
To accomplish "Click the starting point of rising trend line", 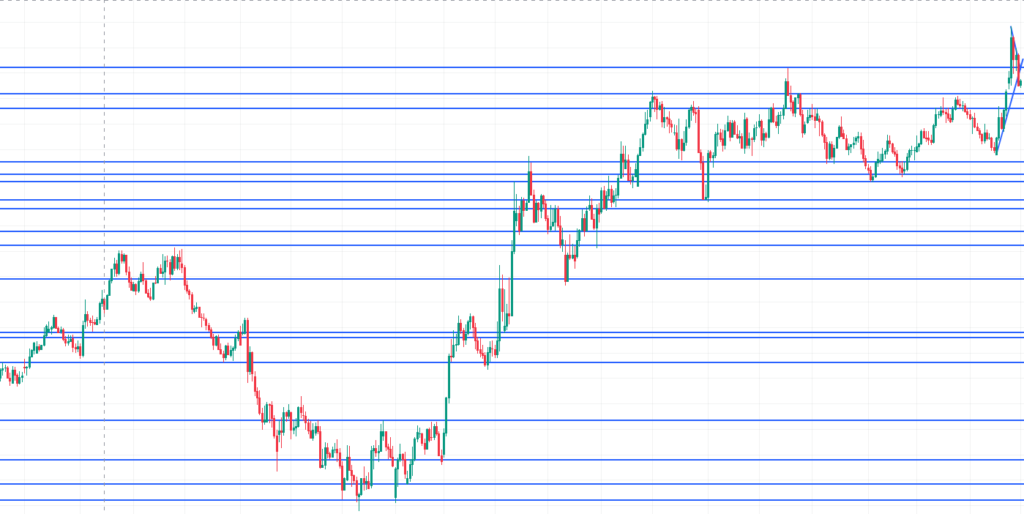I will pos(996,153).
